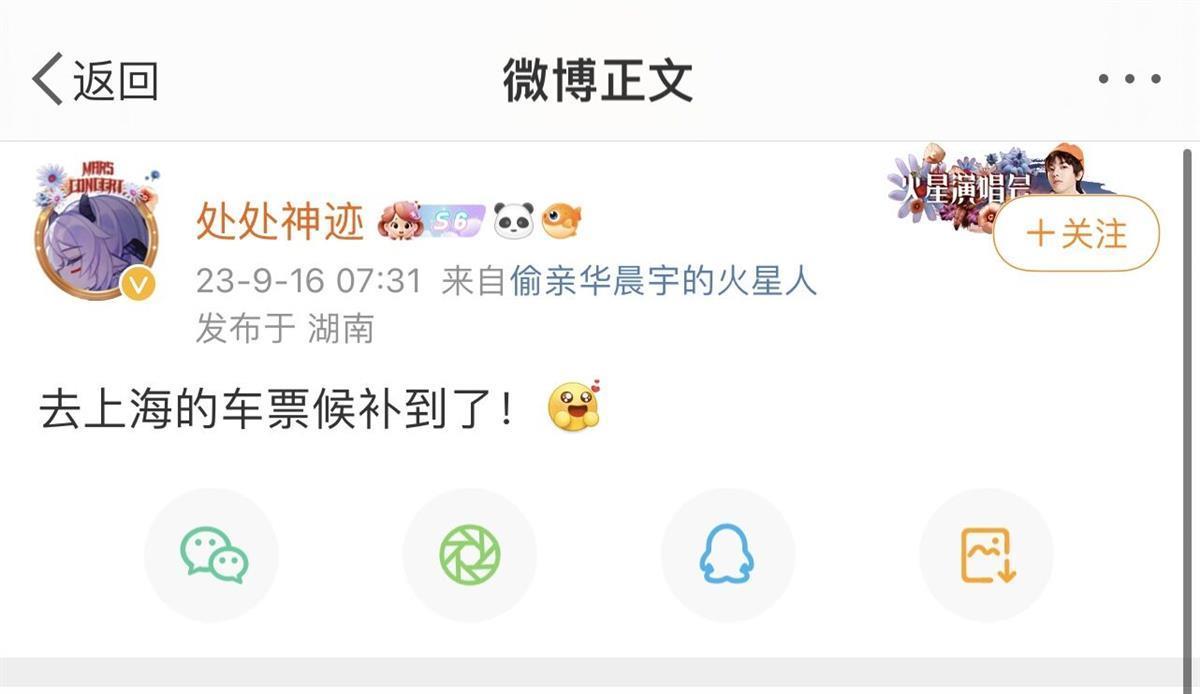
Task: Open 偷亲华晨宇的火星人 source link
Action: [663, 281]
